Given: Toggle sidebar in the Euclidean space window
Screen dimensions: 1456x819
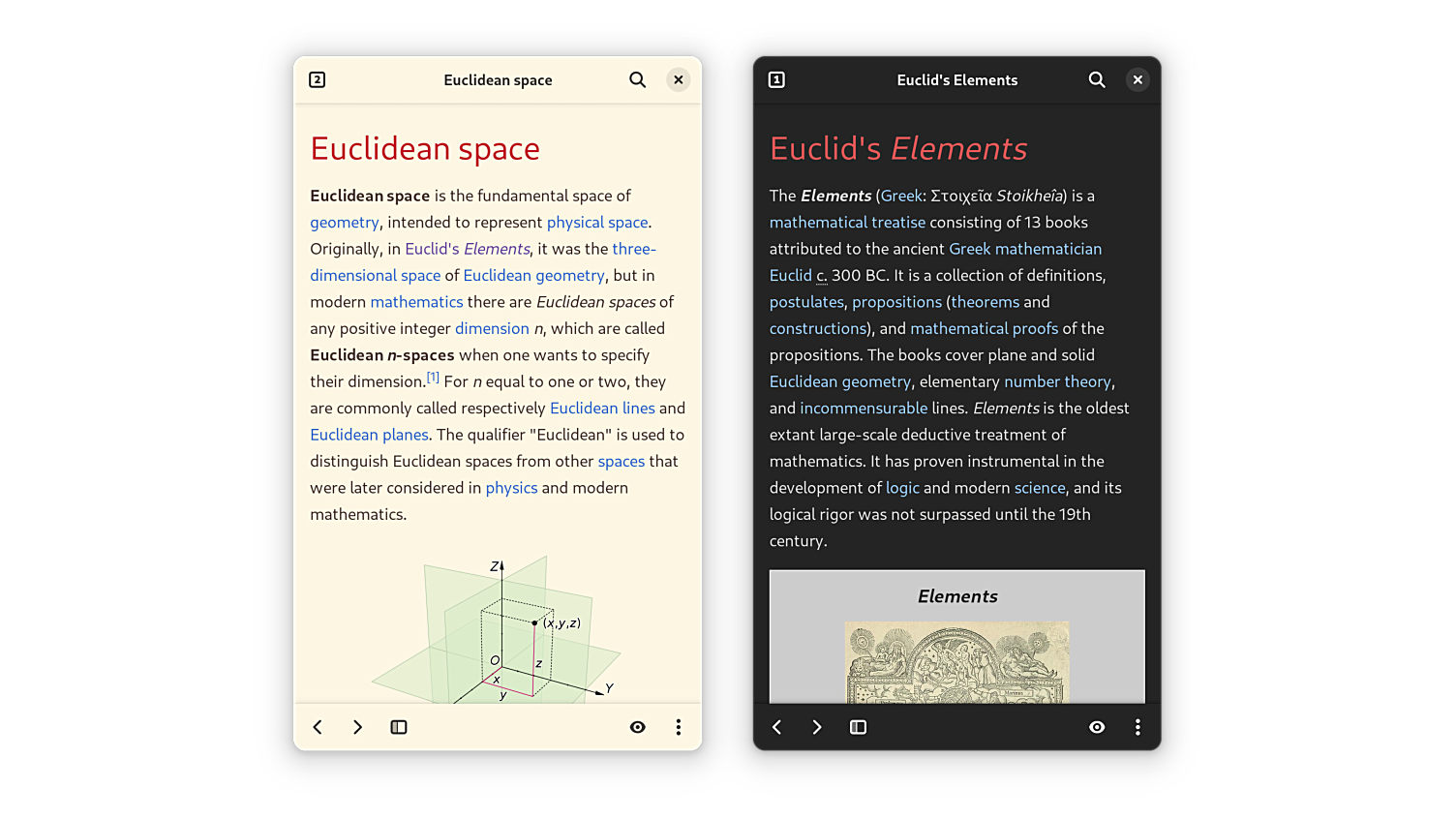Looking at the screenshot, I should pyautogui.click(x=399, y=727).
